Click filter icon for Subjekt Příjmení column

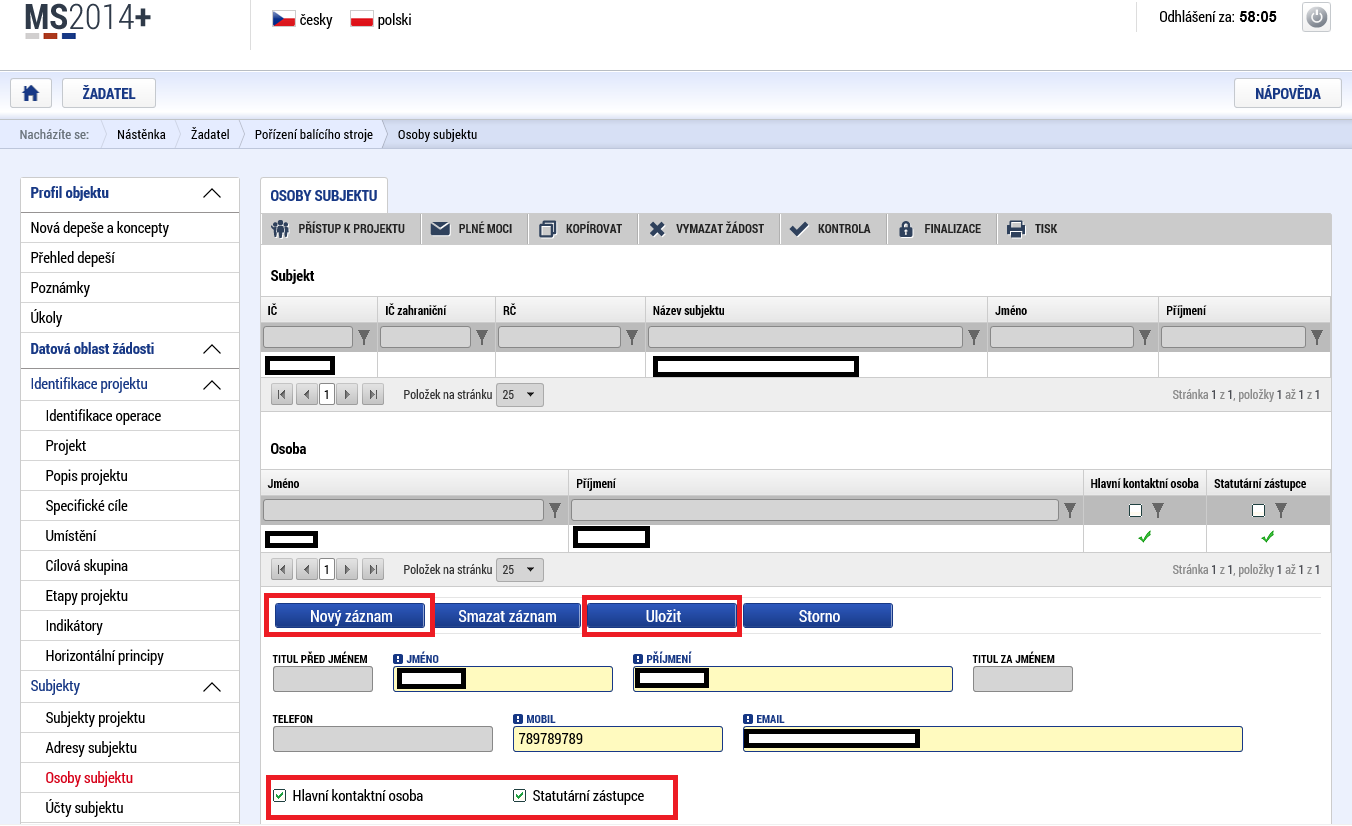(x=1317, y=337)
